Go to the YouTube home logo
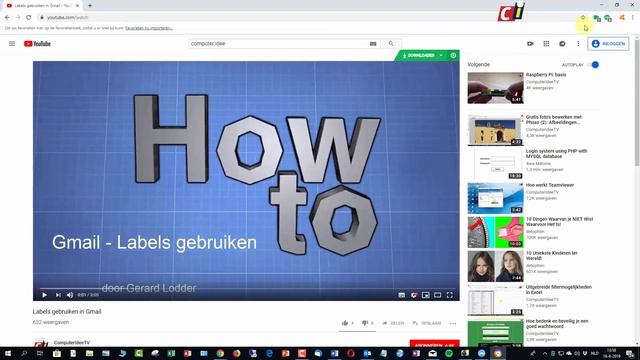The width and height of the screenshot is (640, 360). point(37,44)
